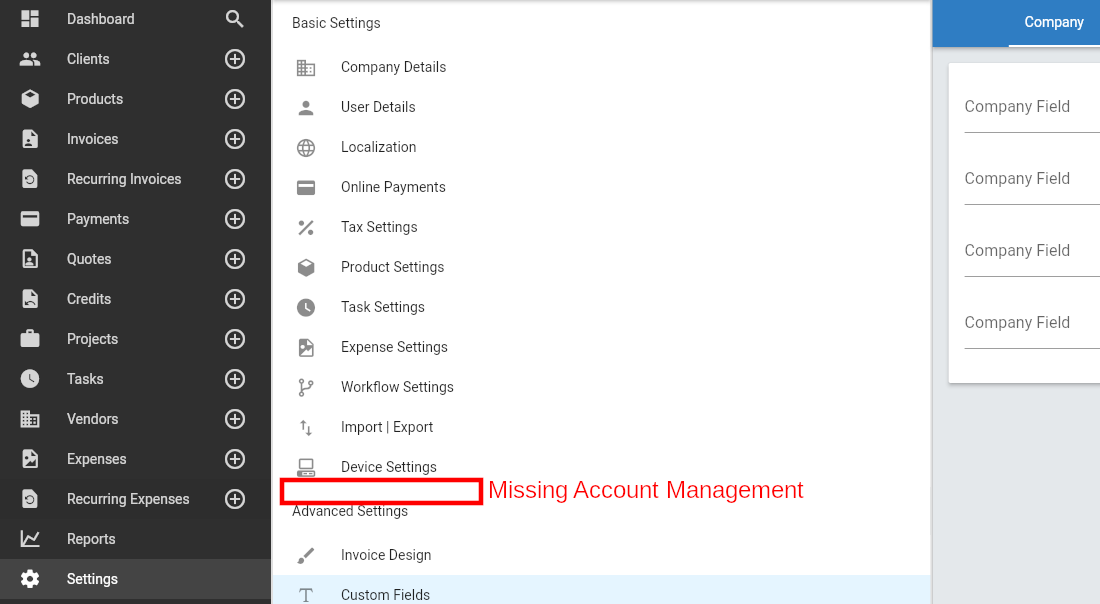Click the Tax Settings percent icon
The width and height of the screenshot is (1100, 604).
[x=306, y=227]
